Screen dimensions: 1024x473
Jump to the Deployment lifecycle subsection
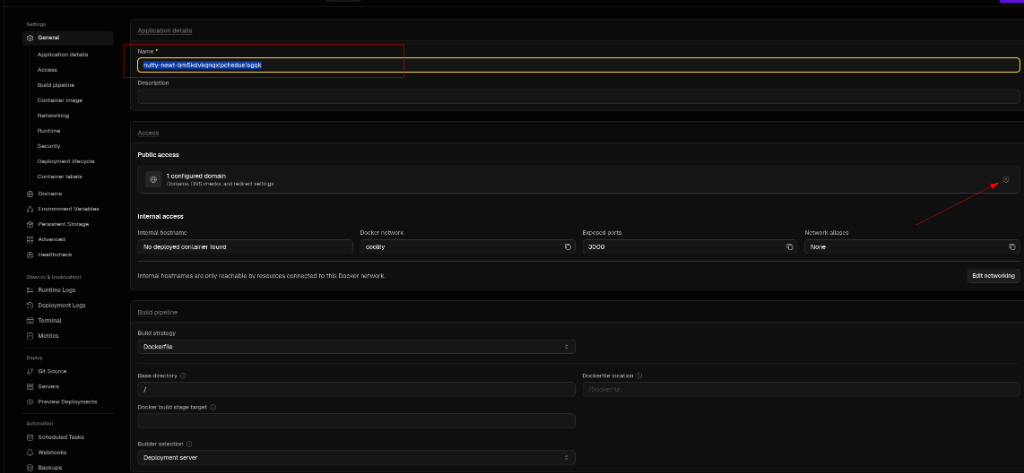pos(66,161)
